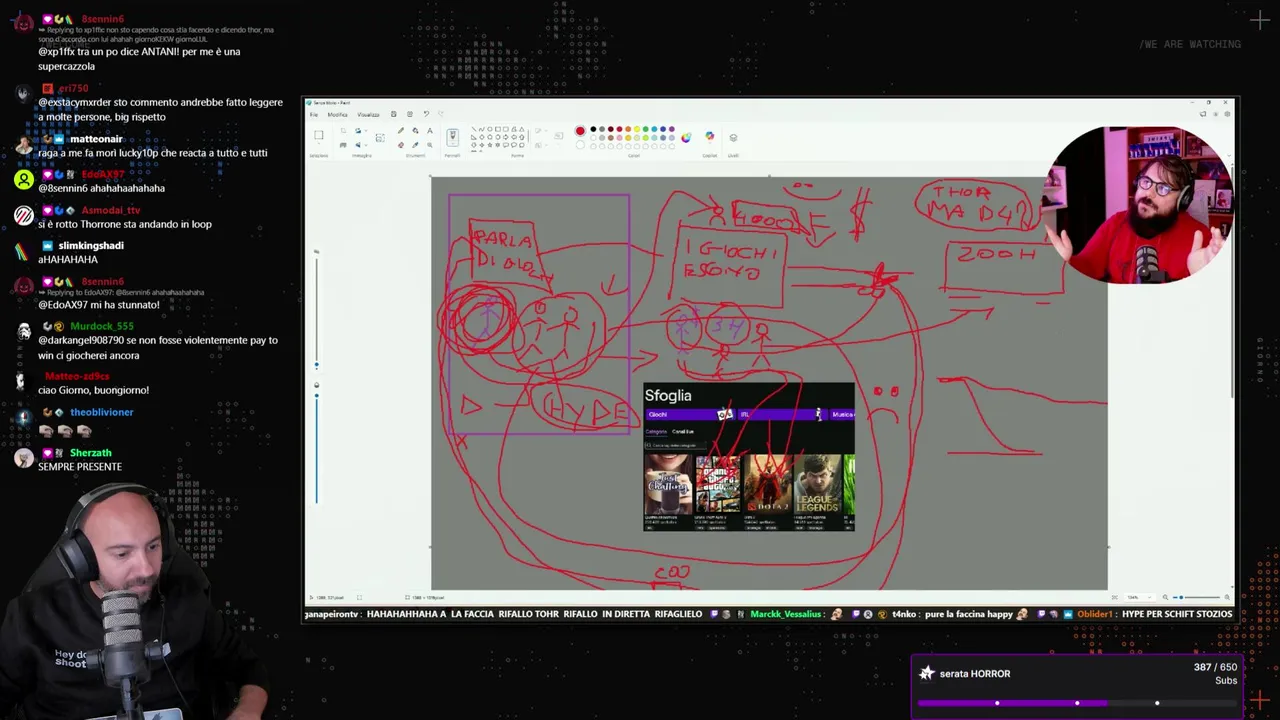This screenshot has height=720, width=1280.
Task: Select the Pencil tool
Action: click(401, 130)
